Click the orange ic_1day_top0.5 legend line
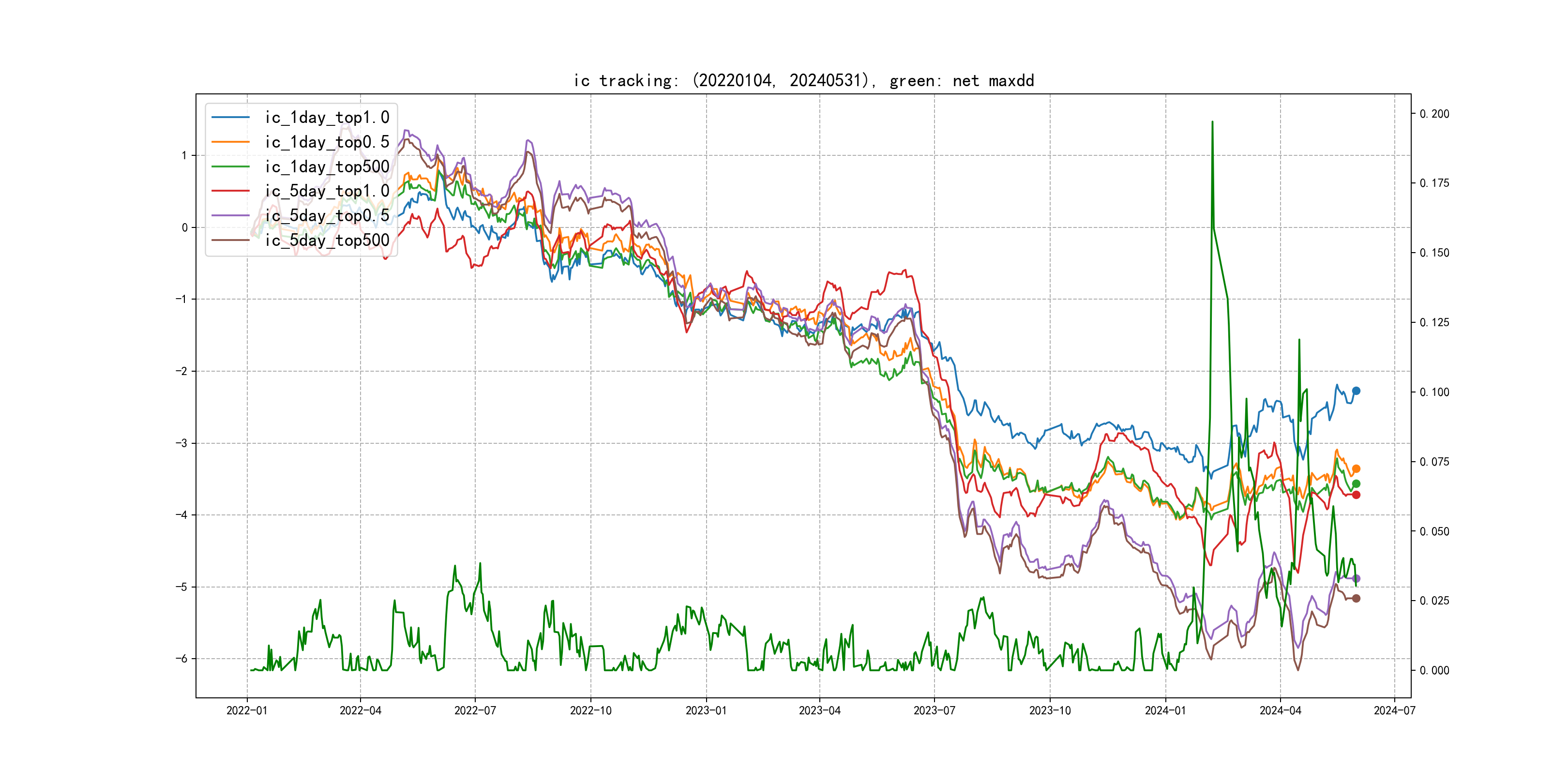This screenshot has width=1568, height=784. point(230,142)
